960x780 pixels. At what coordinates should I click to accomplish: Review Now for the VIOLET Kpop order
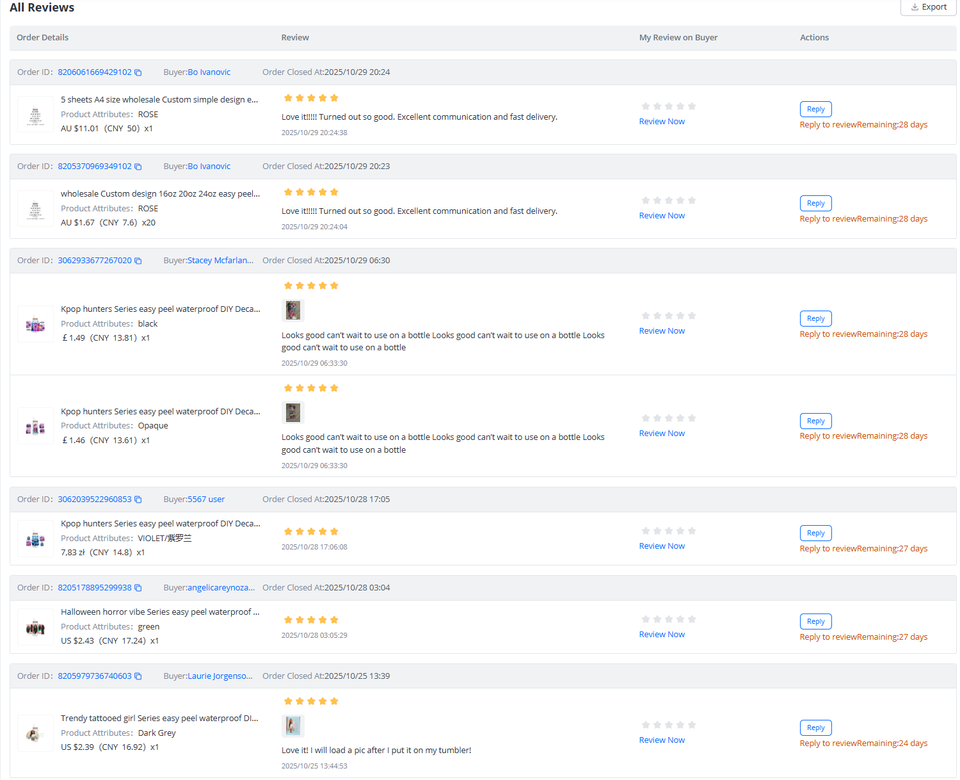coord(661,546)
